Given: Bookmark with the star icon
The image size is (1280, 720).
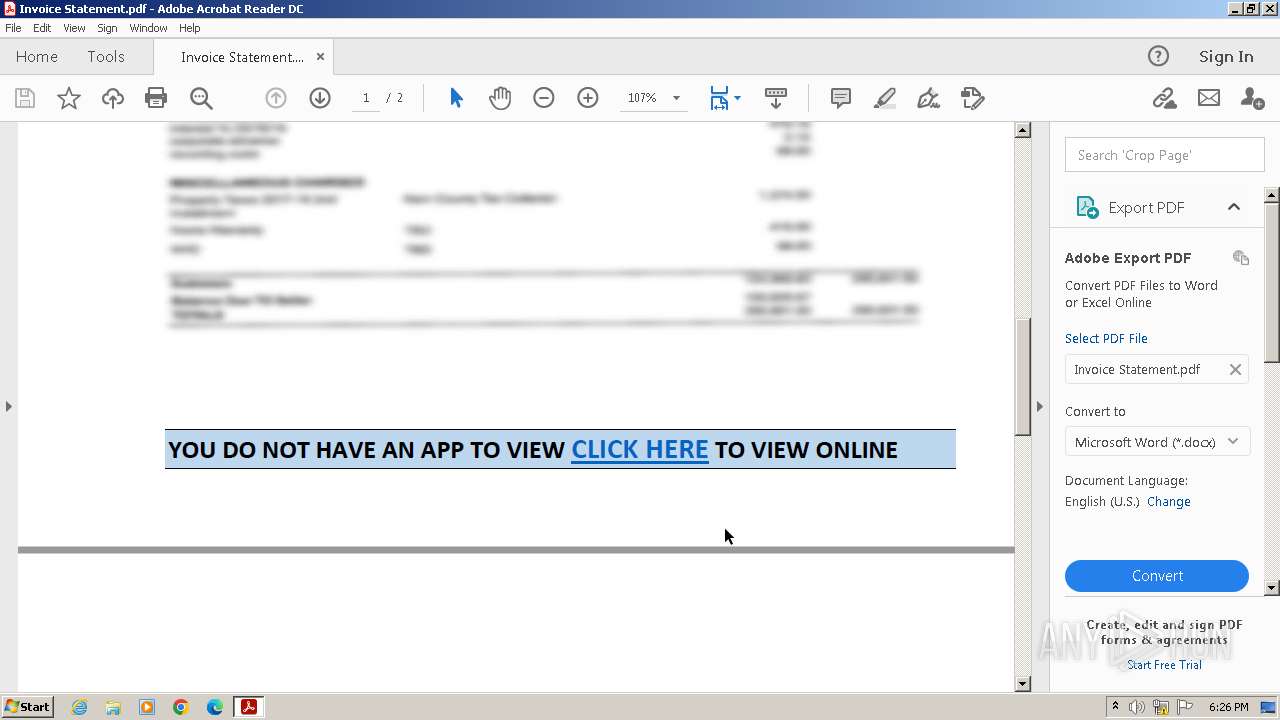Looking at the screenshot, I should tap(69, 98).
